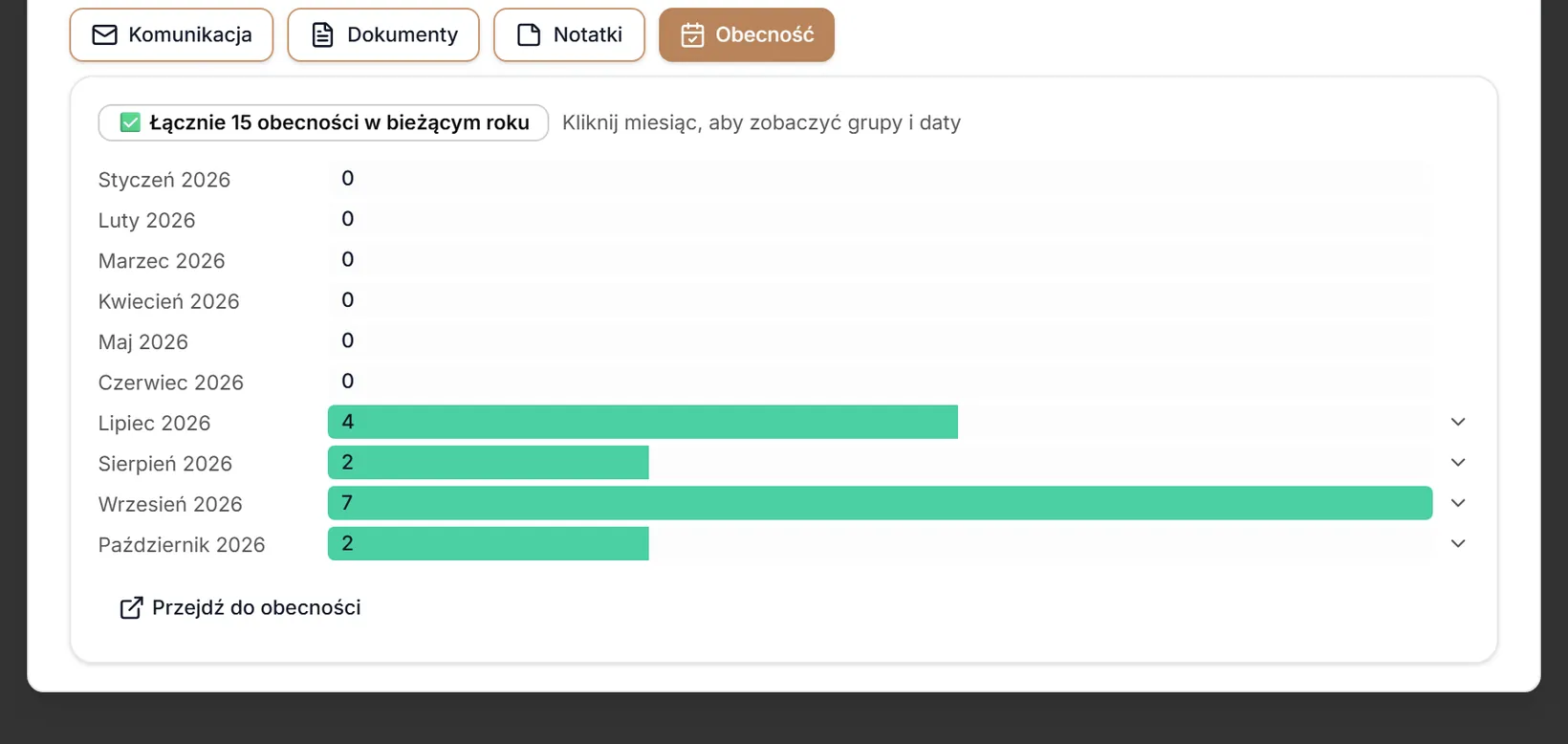Click the Łącznie 15 obecności w bieżącym roku badge
Screen dimensions: 1568x744
coord(323,122)
